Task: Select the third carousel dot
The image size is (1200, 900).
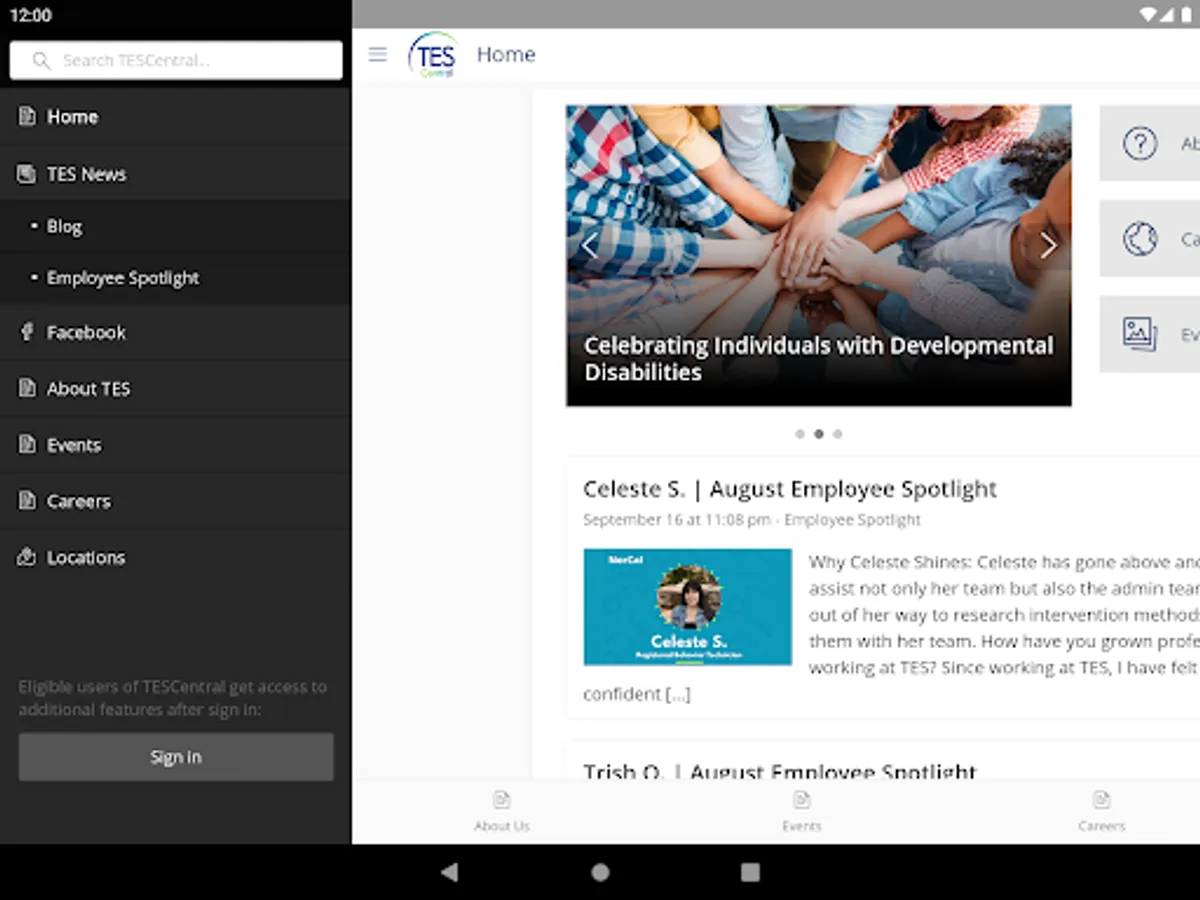Action: 838,434
